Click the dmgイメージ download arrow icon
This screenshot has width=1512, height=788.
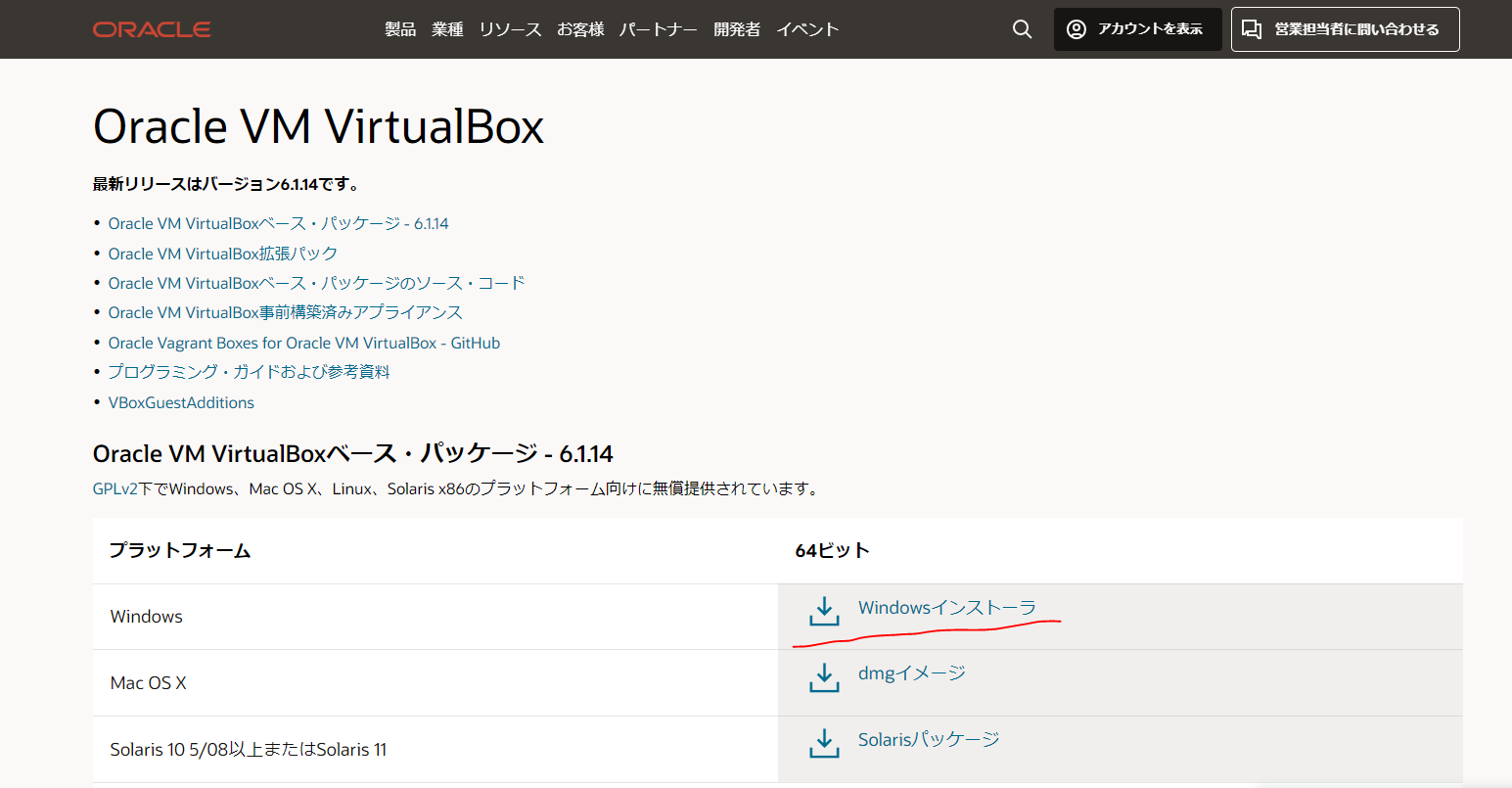tap(824, 676)
